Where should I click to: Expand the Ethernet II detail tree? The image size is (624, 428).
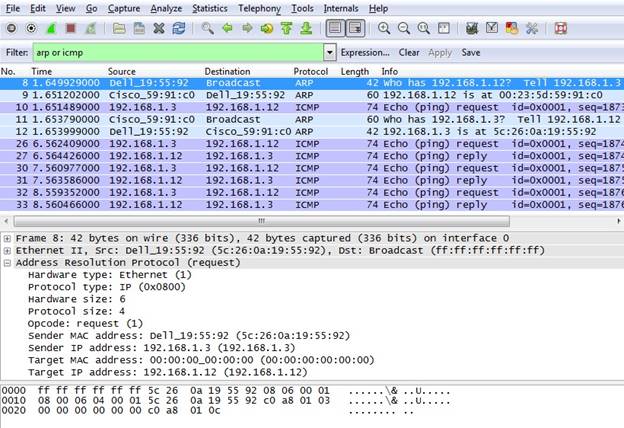(x=7, y=251)
